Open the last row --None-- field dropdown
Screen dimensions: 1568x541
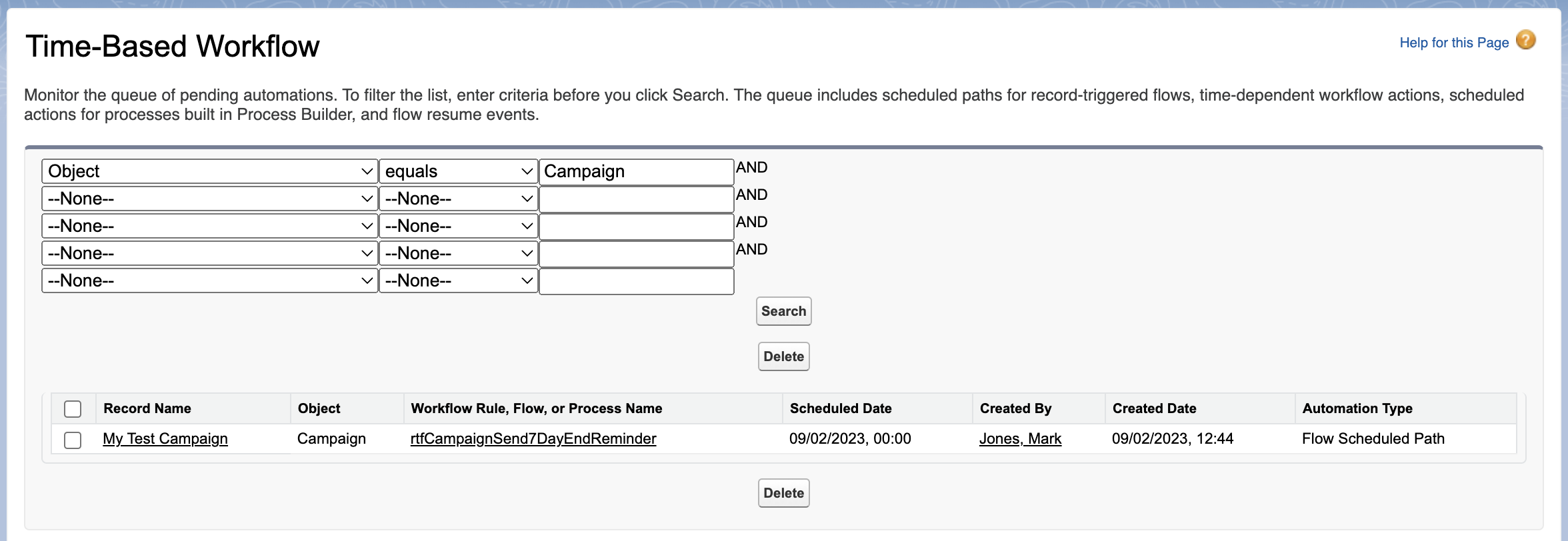(209, 280)
